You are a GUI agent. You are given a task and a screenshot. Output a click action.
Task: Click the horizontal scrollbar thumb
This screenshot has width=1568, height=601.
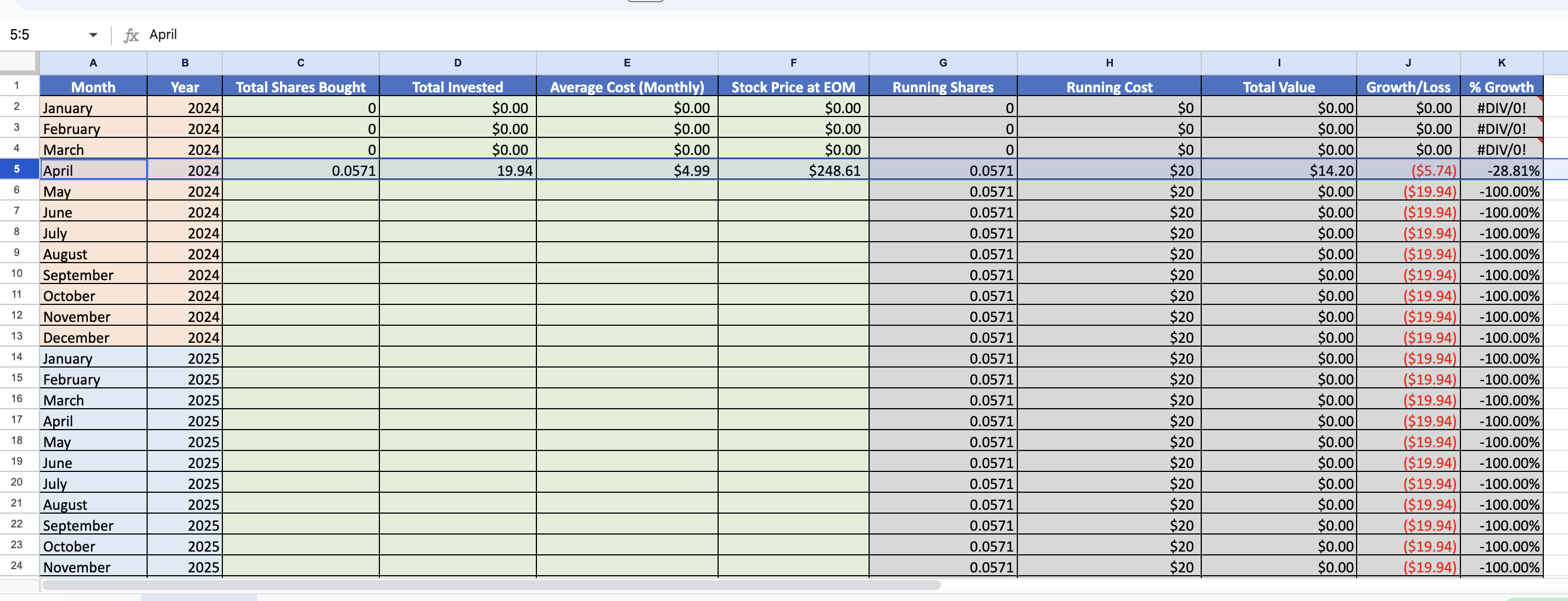tap(491, 585)
